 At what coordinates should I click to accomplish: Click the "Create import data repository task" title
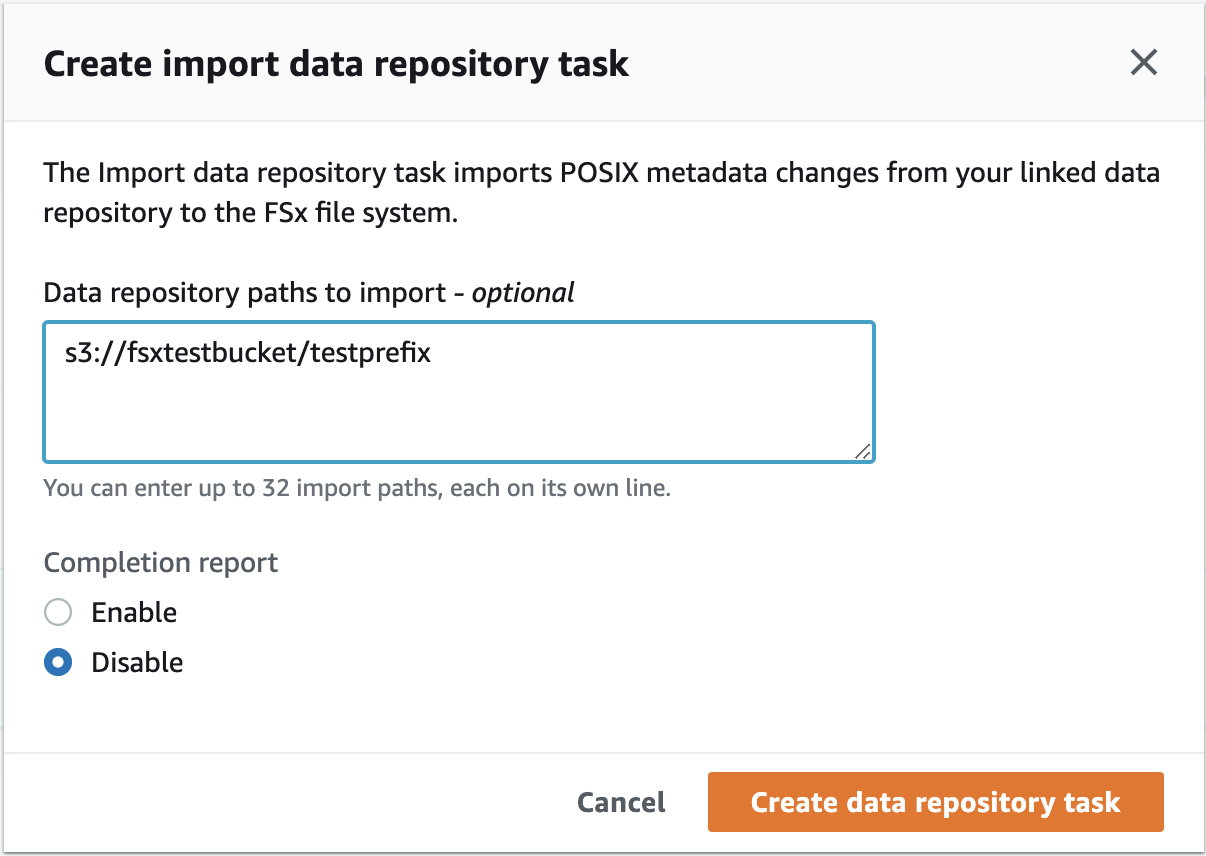(336, 64)
